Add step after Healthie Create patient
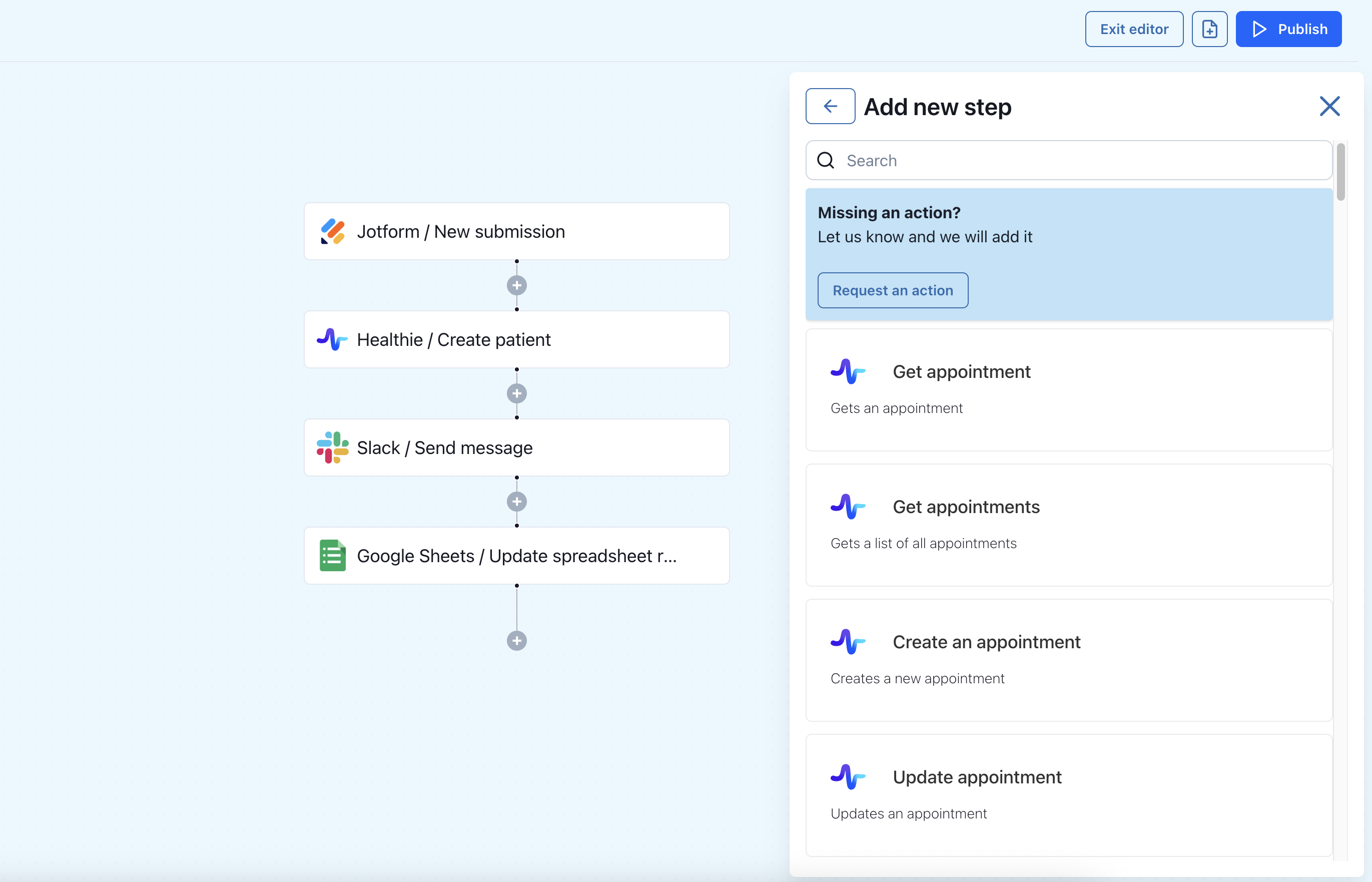This screenshot has width=1372, height=882. pyautogui.click(x=517, y=393)
